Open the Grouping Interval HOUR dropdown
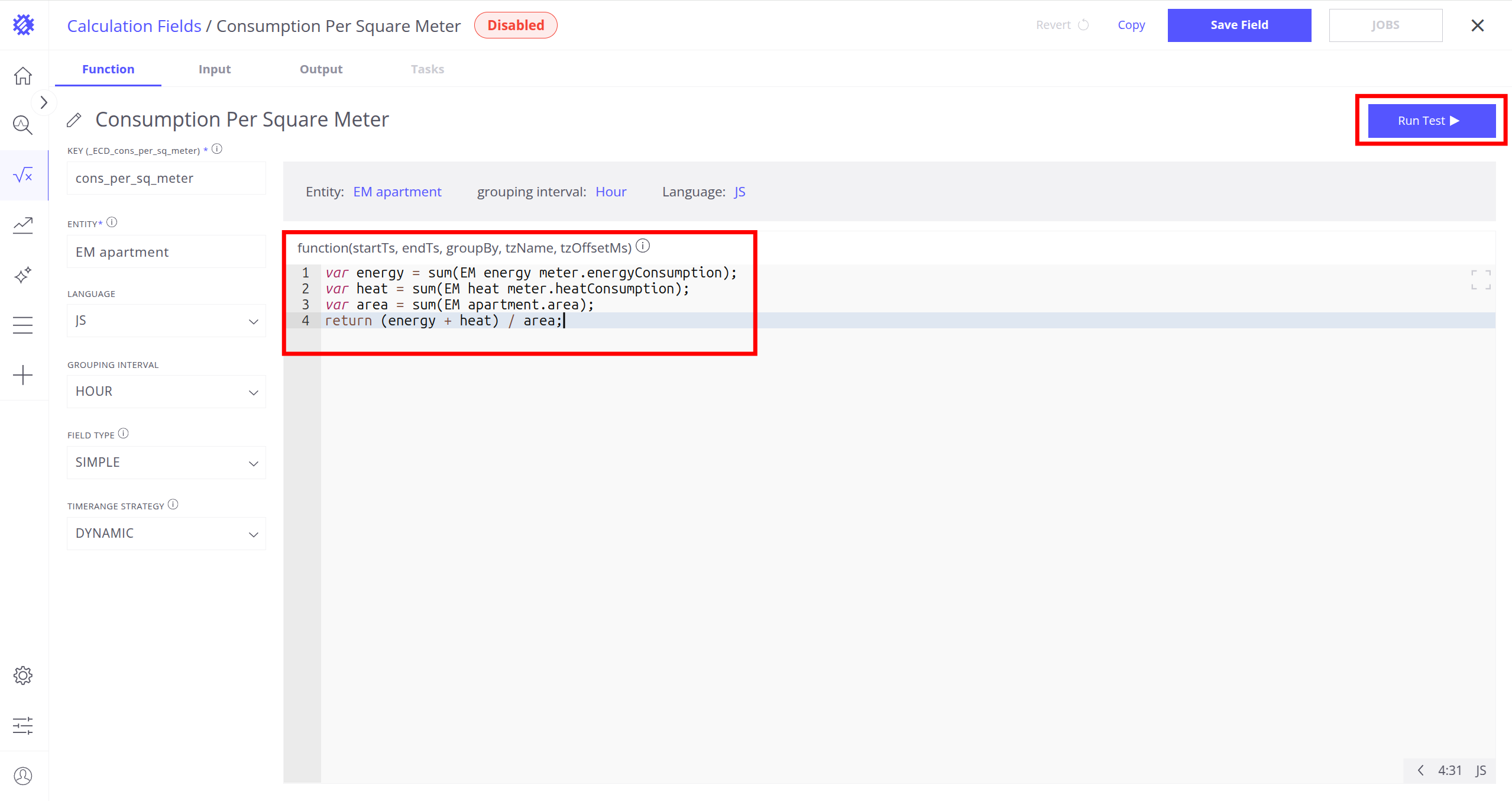Image resolution: width=1512 pixels, height=801 pixels. [x=166, y=392]
